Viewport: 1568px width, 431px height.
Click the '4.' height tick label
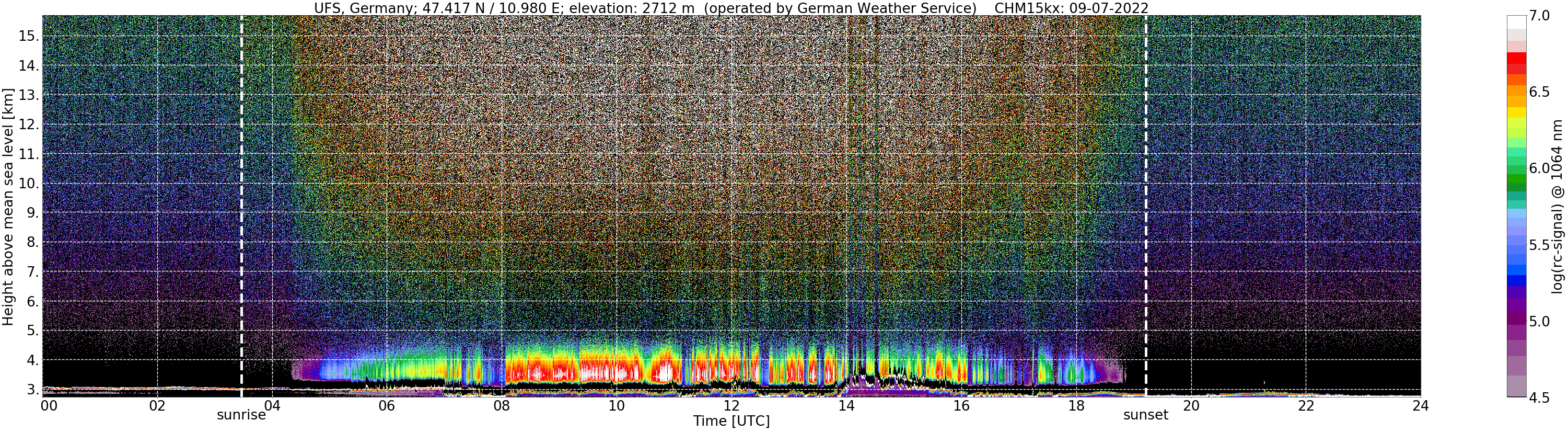coord(32,360)
